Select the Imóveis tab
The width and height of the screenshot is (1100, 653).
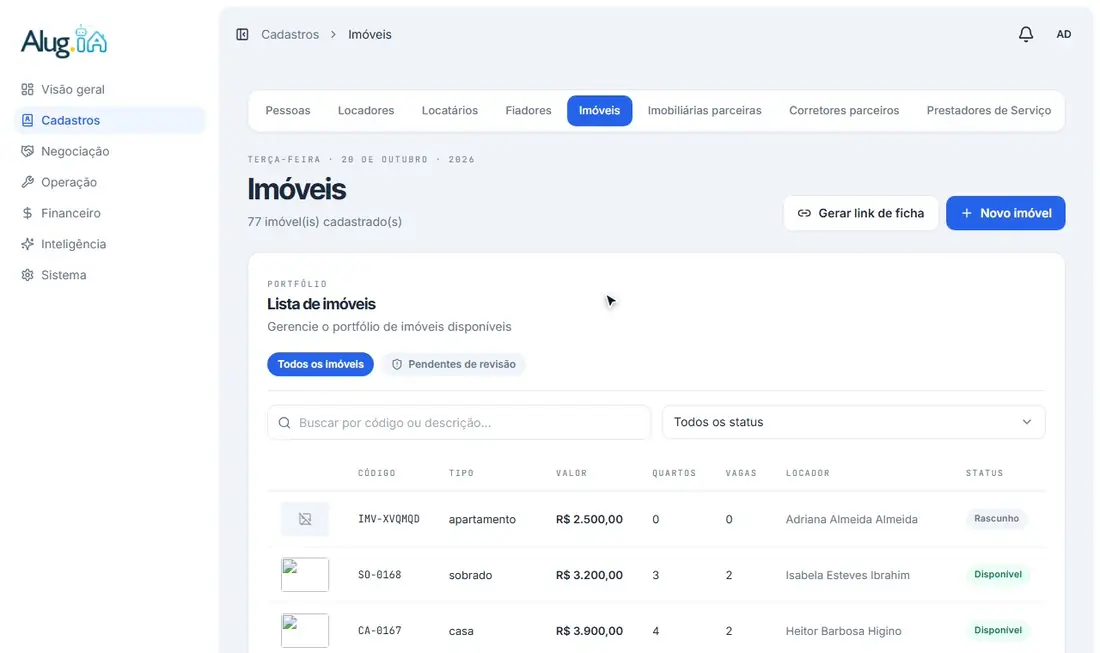click(x=599, y=110)
